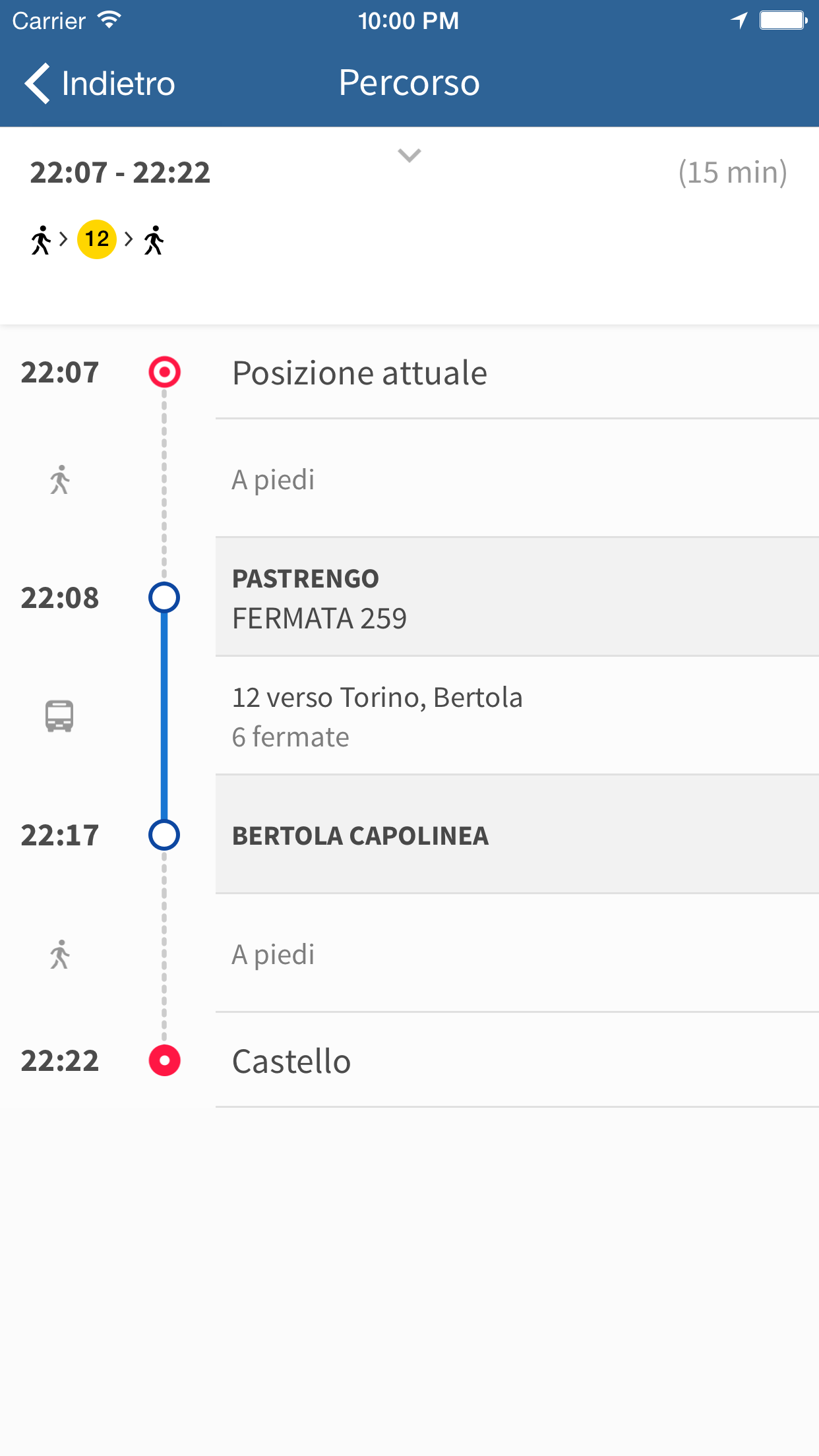Collapse the route summary with the chevron

pyautogui.click(x=409, y=156)
